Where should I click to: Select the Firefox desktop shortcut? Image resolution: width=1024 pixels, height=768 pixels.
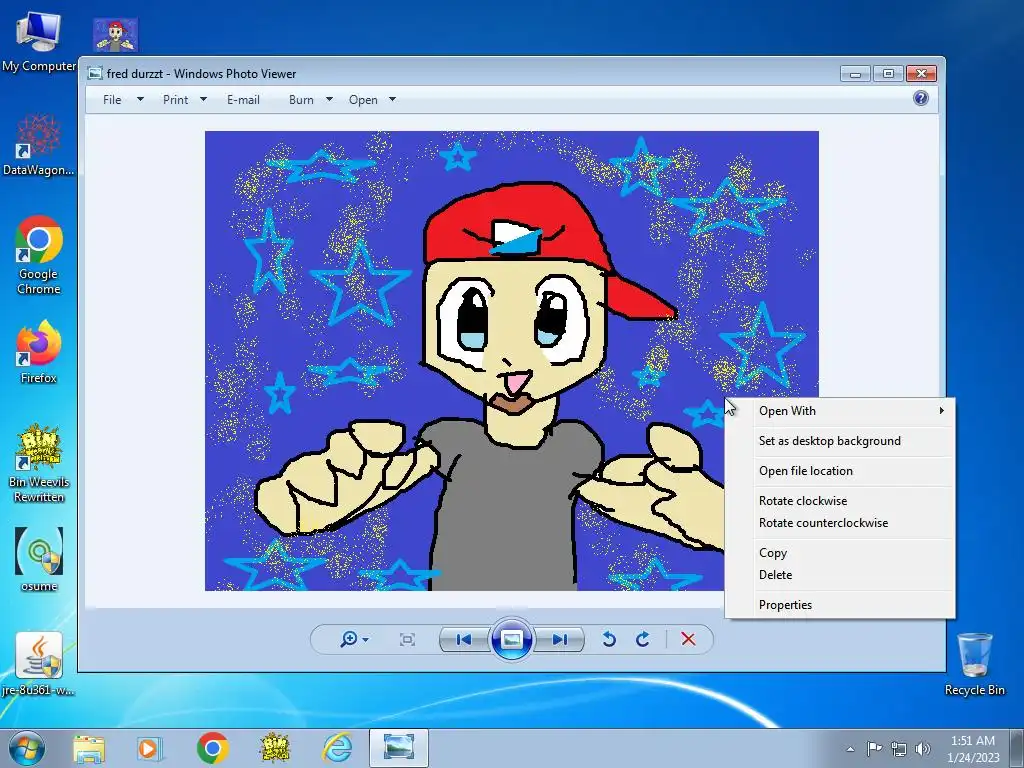39,351
